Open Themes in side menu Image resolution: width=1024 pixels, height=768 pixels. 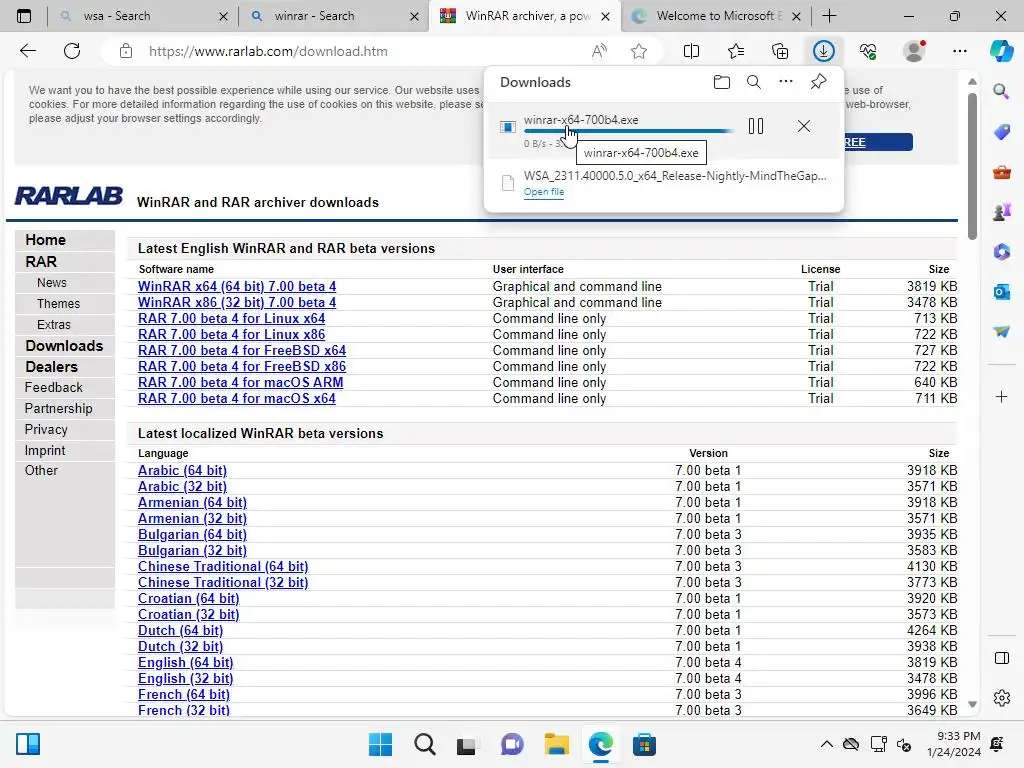[58, 303]
